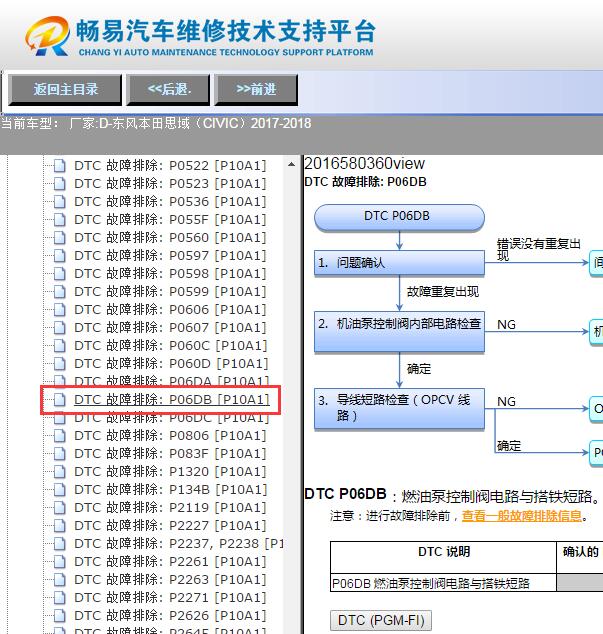Go forward with the >>前进 button
This screenshot has width=603, height=634.
coord(256,89)
